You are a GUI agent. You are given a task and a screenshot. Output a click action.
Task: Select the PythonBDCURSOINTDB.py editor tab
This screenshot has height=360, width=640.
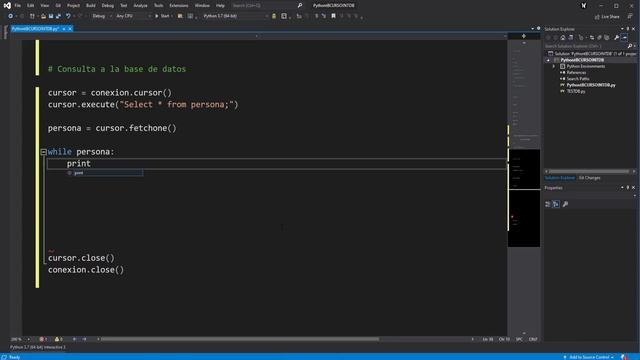point(35,29)
